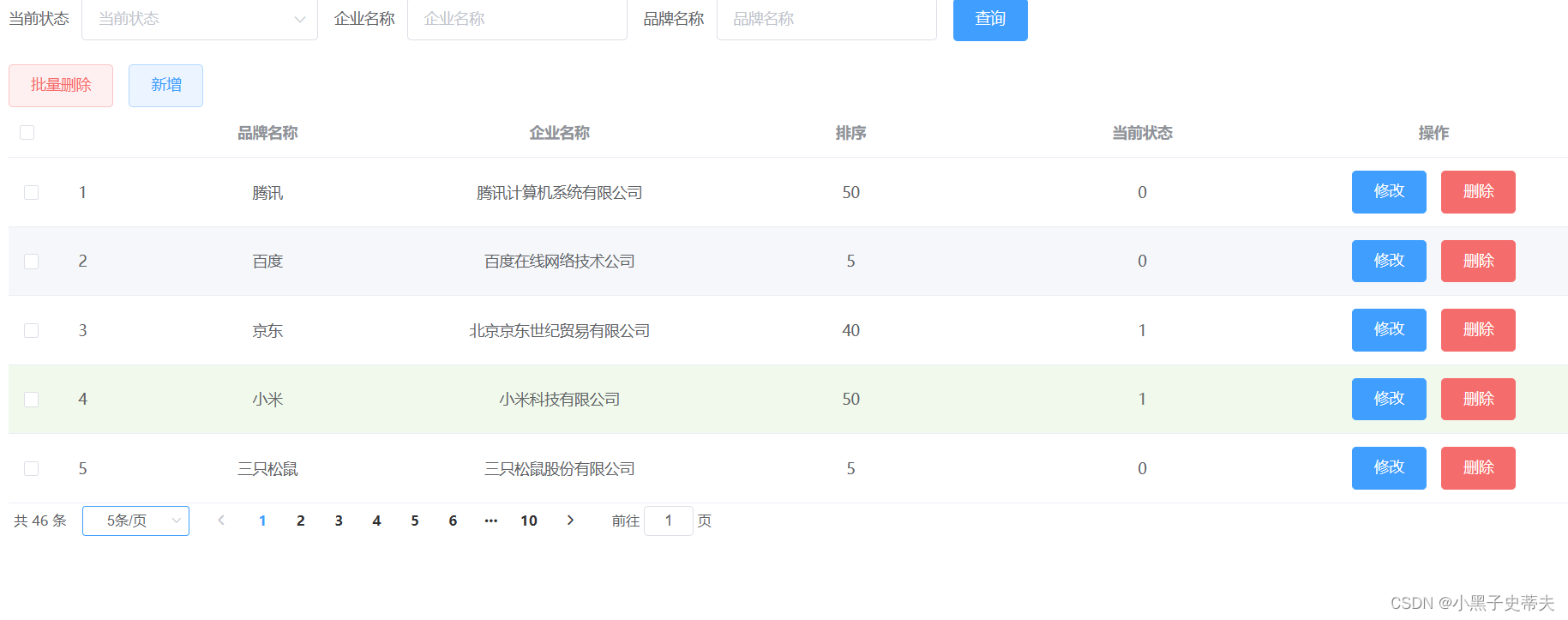The width and height of the screenshot is (1568, 620).
Task: Click 北京京东世纪贸易有限公司 company cell
Action: click(559, 331)
